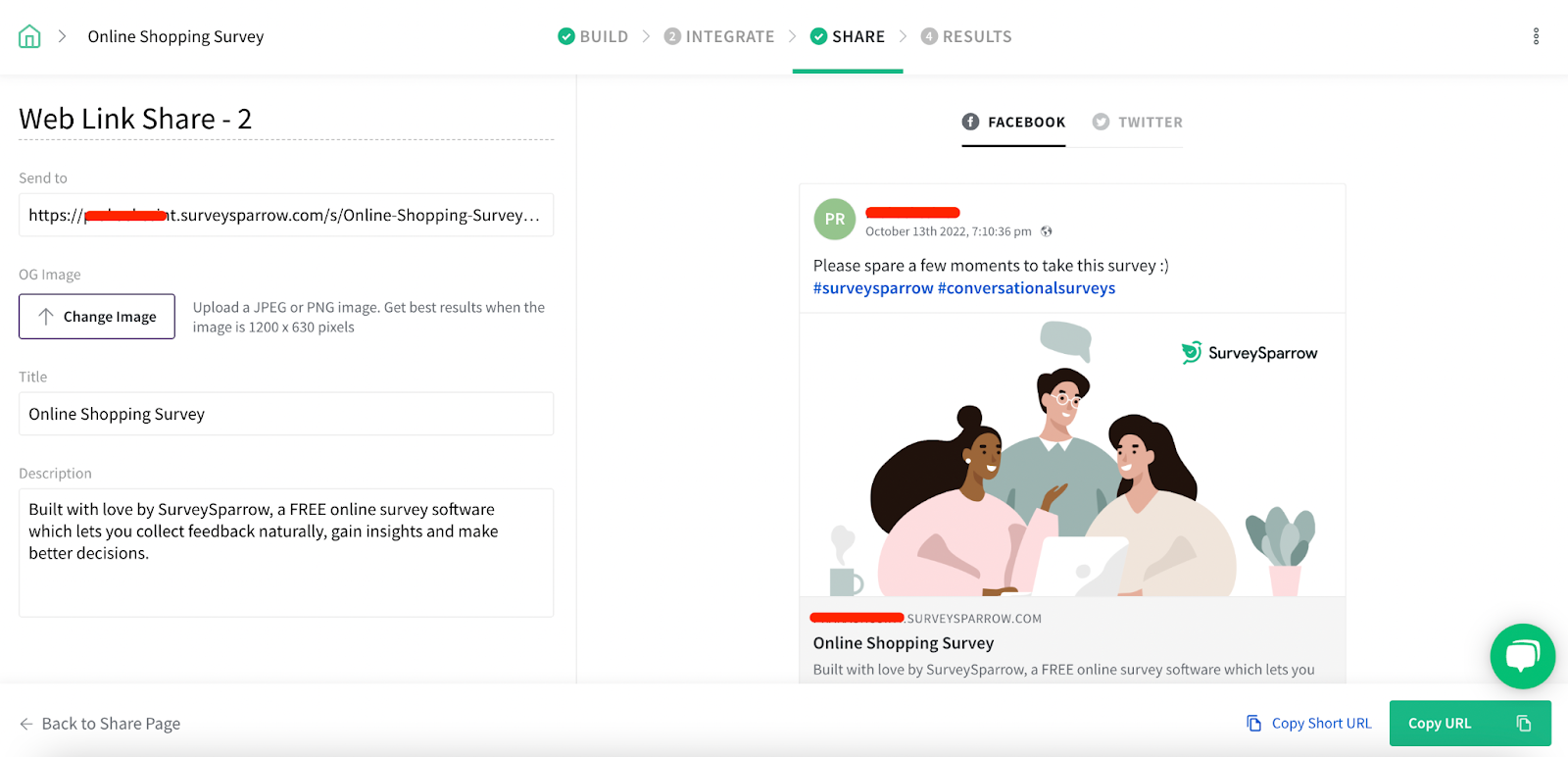
Task: Click the Description label
Action: coord(55,473)
